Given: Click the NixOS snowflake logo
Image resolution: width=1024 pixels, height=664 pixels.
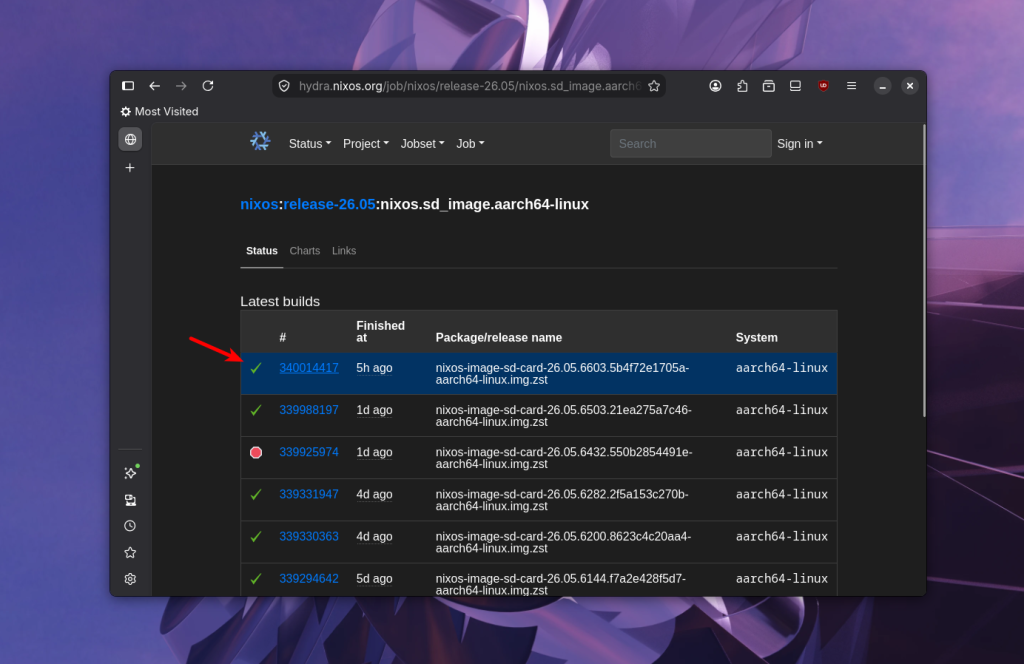Looking at the screenshot, I should 260,141.
